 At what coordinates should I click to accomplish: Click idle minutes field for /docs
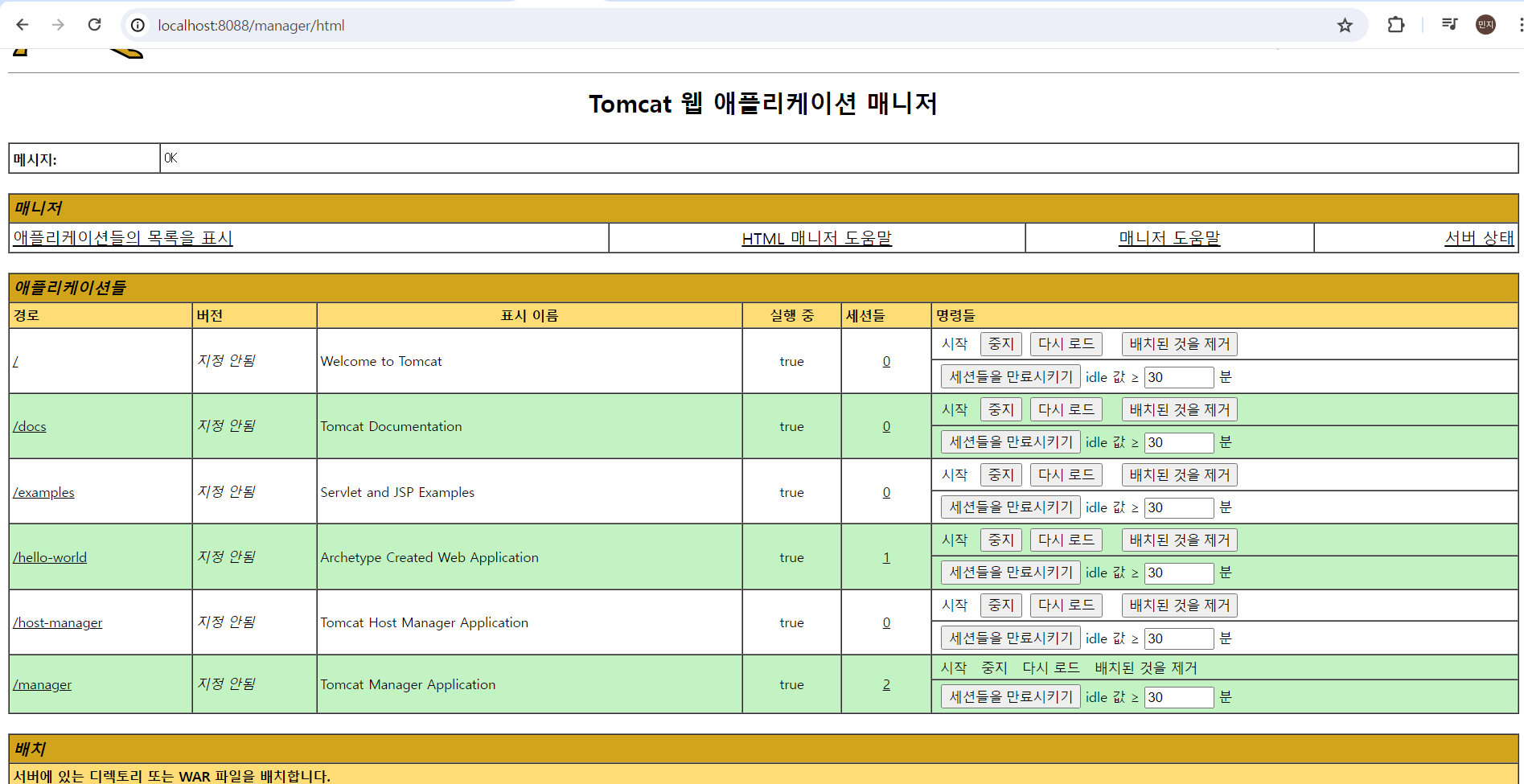tap(1179, 442)
